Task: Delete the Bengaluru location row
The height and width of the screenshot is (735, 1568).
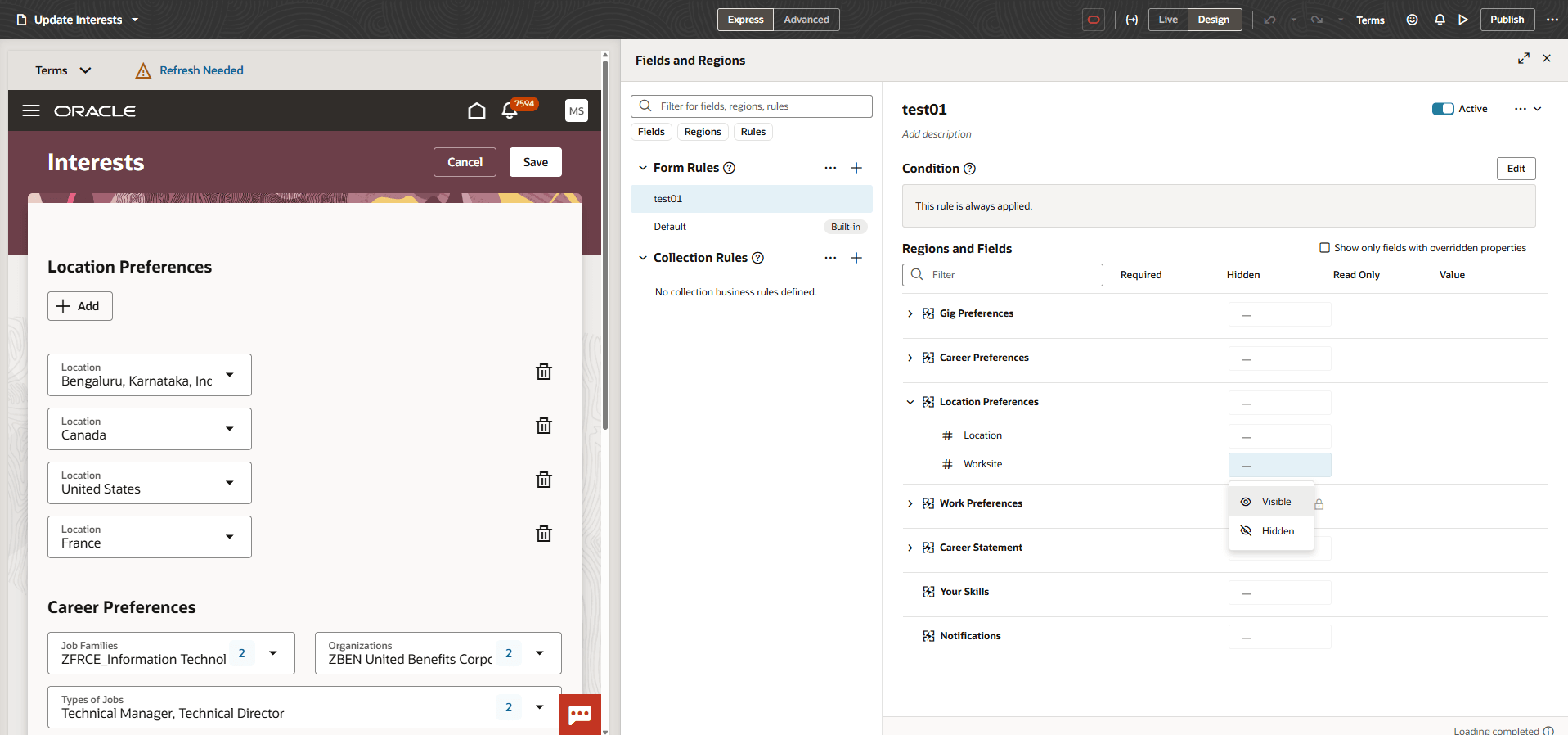Action: [544, 372]
